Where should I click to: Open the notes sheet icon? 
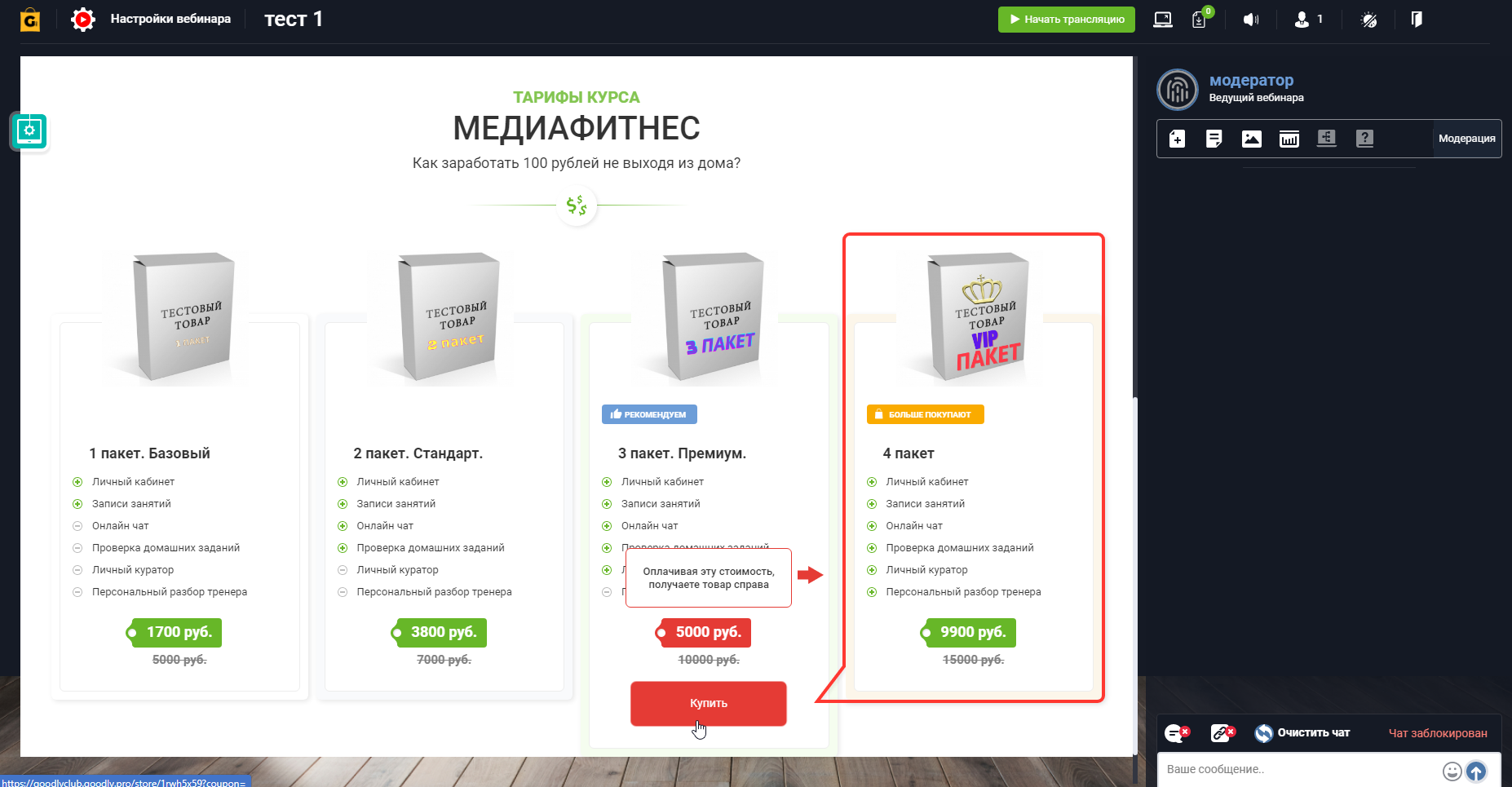1214,139
